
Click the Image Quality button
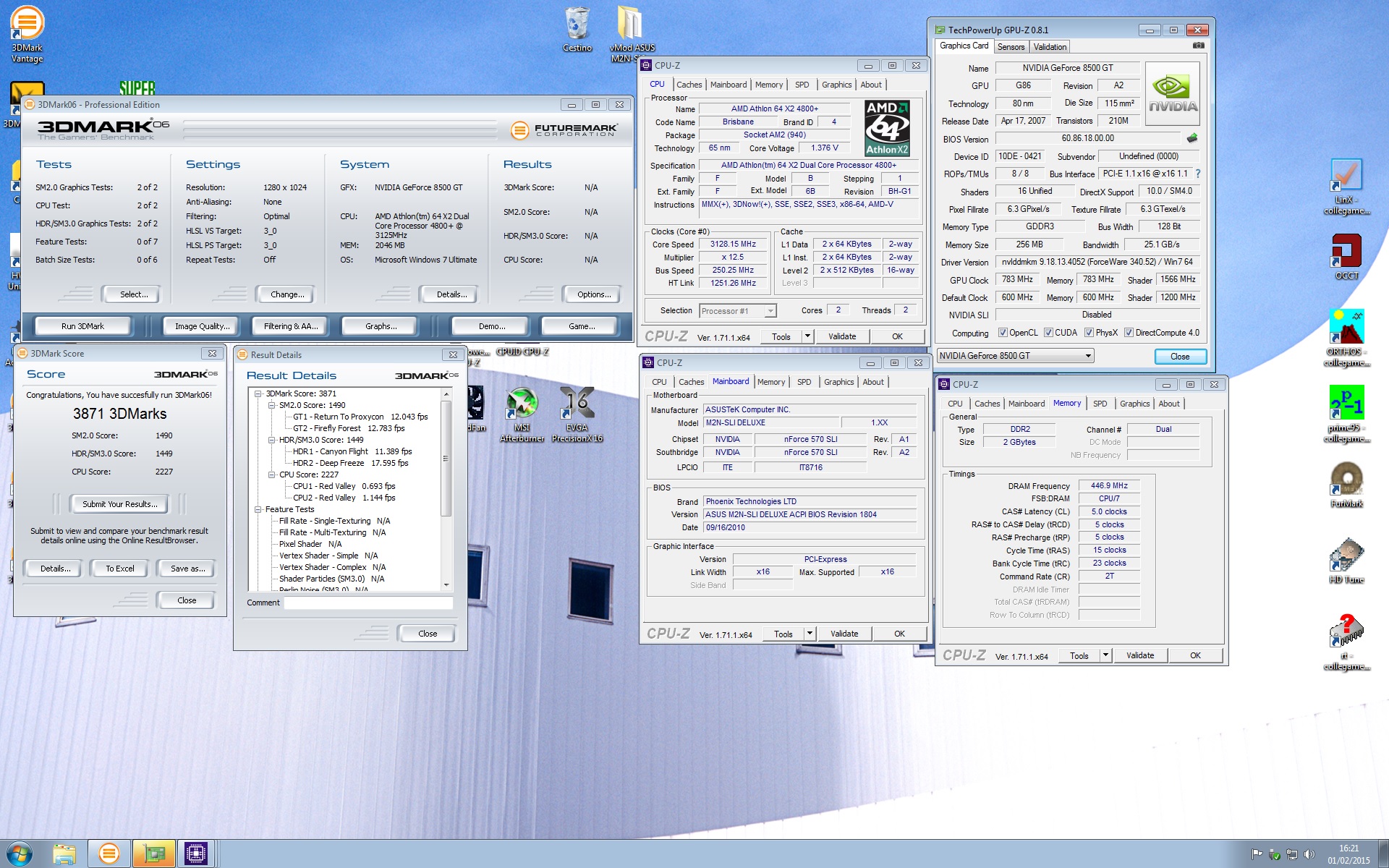[x=202, y=326]
